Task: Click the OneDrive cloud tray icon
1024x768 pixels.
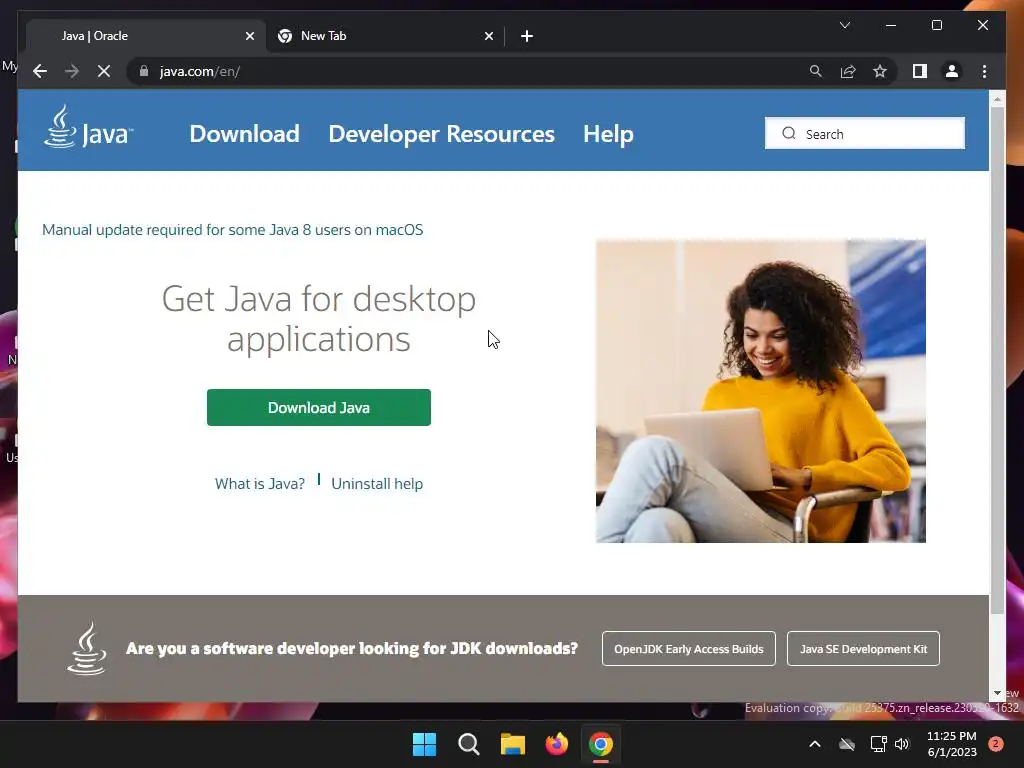Action: (847, 744)
